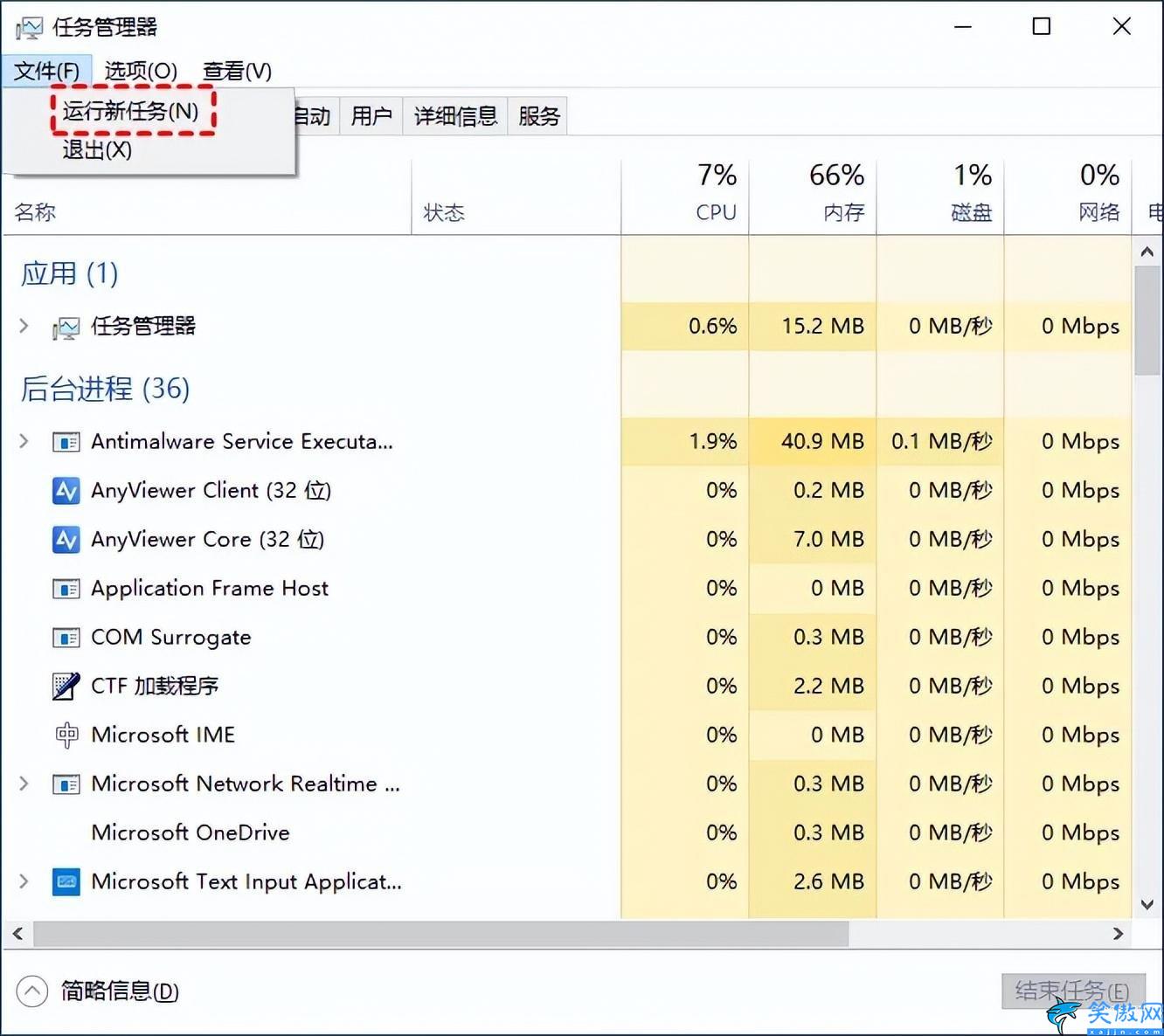The height and width of the screenshot is (1036, 1164).
Task: Select the Application Frame Host process name
Action: 210,589
